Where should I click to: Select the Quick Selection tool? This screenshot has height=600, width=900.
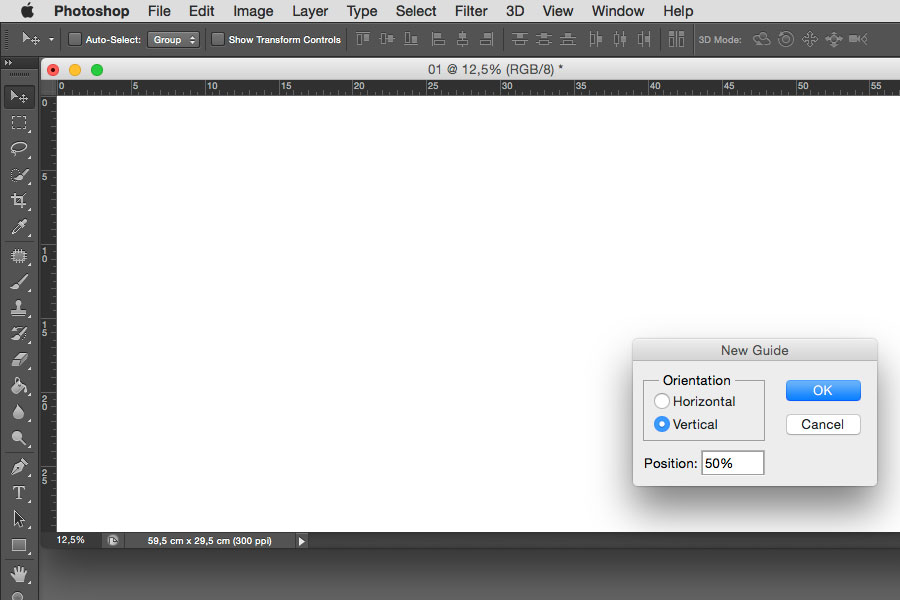point(19,175)
